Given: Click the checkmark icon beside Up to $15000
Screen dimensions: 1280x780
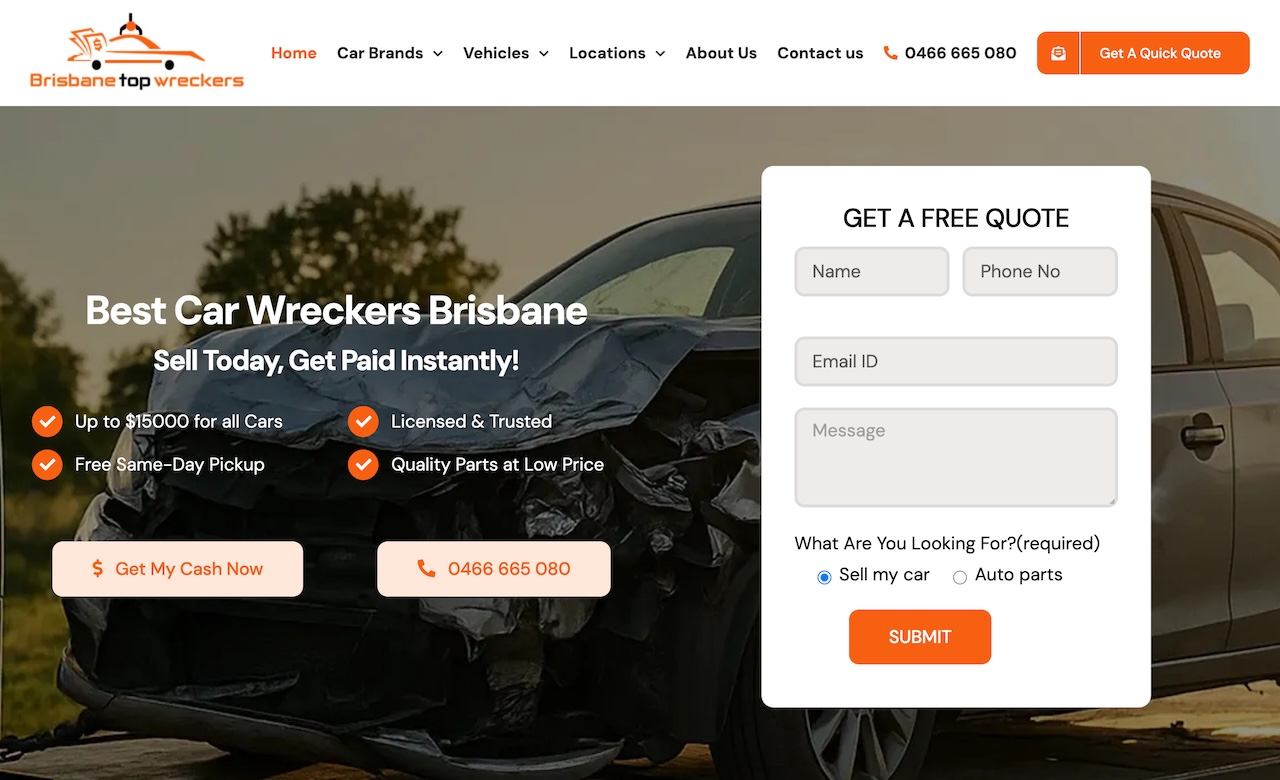Looking at the screenshot, I should point(47,422).
